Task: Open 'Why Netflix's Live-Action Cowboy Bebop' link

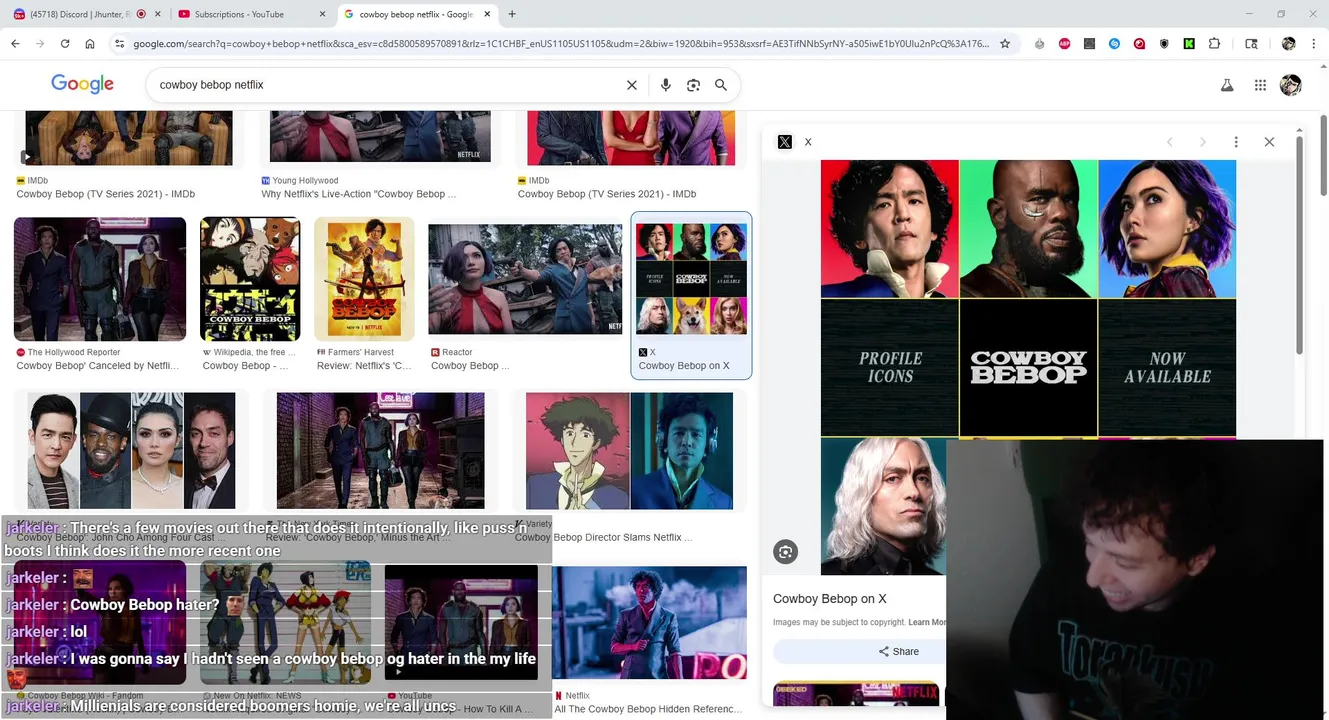Action: pos(358,194)
